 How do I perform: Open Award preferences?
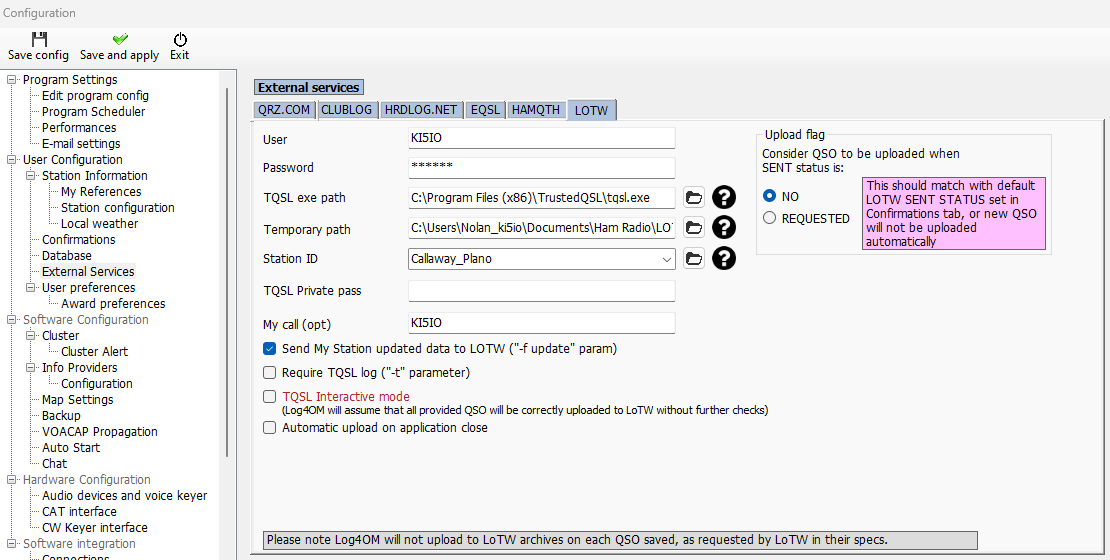pyautogui.click(x=113, y=304)
